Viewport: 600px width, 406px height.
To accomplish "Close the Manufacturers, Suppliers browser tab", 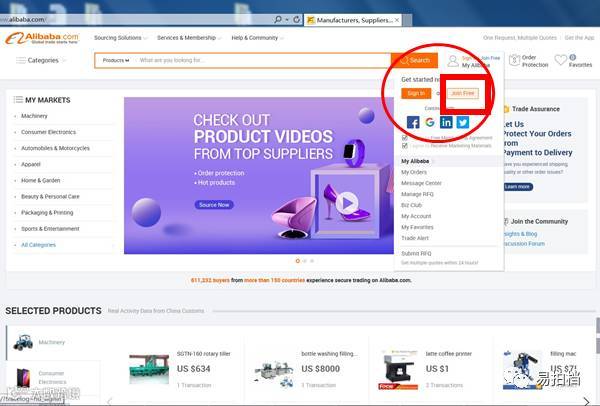I will (x=397, y=20).
